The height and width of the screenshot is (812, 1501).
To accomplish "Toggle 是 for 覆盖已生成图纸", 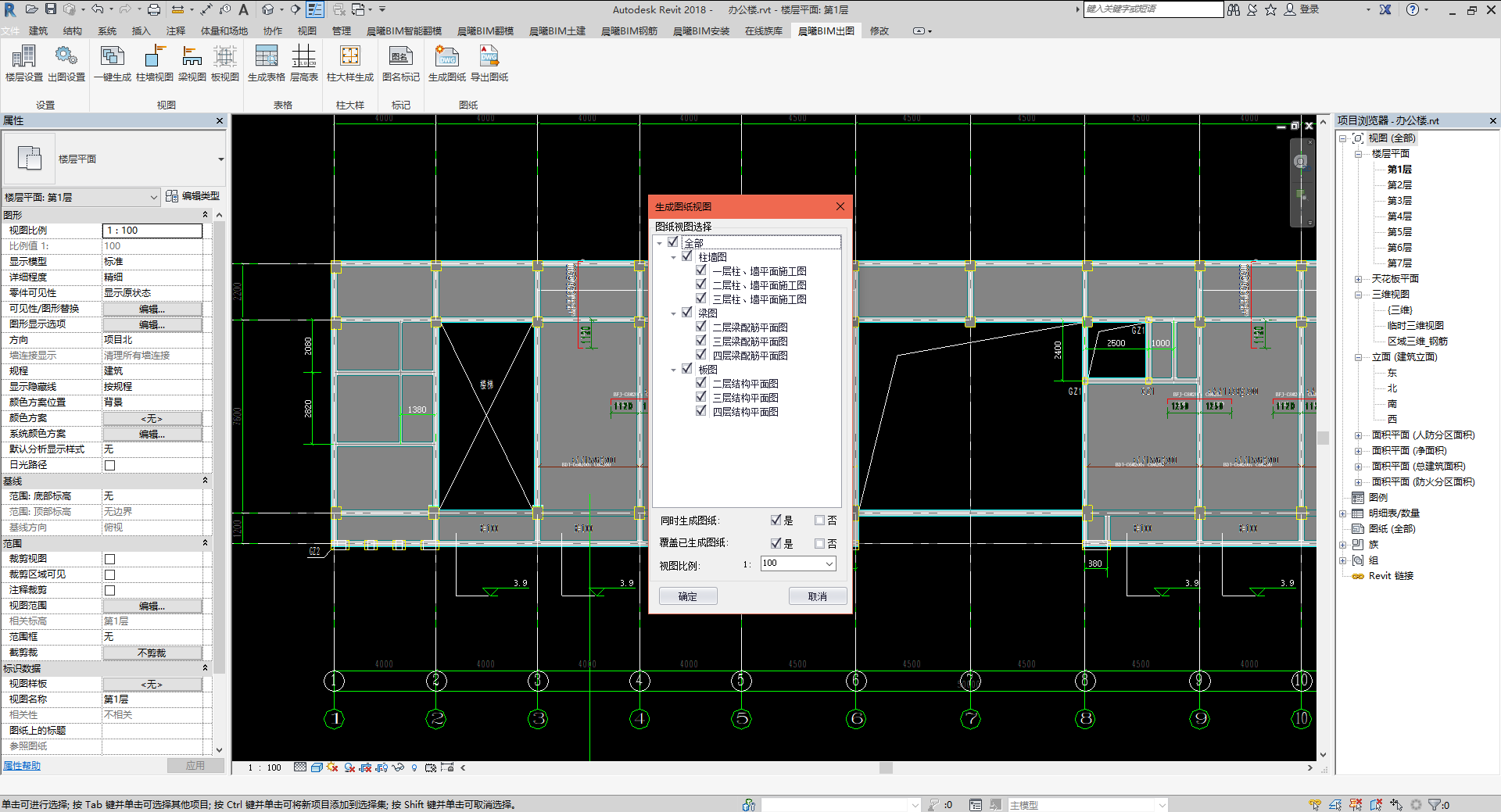I will tap(776, 542).
